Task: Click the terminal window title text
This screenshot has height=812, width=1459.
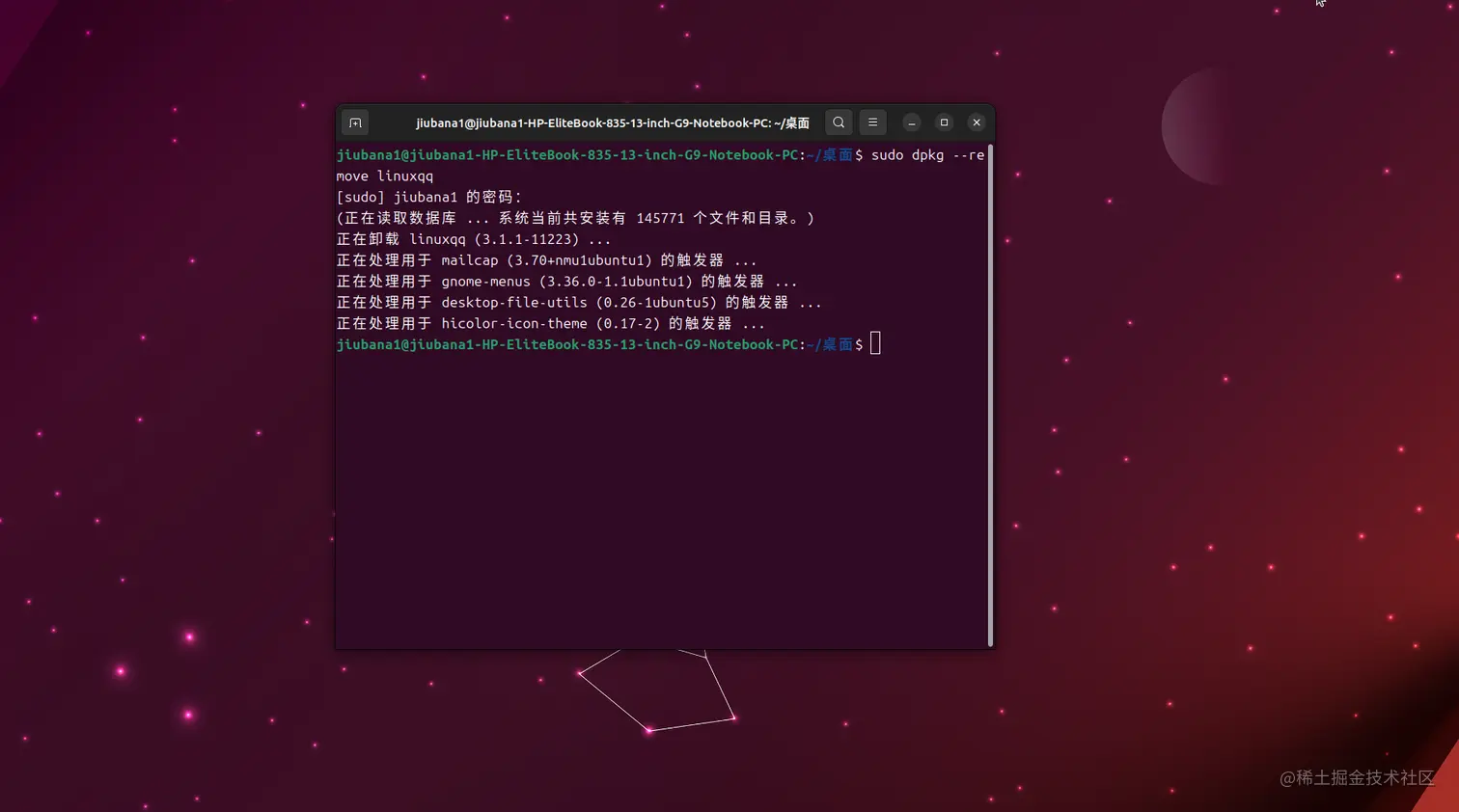Action: [613, 123]
